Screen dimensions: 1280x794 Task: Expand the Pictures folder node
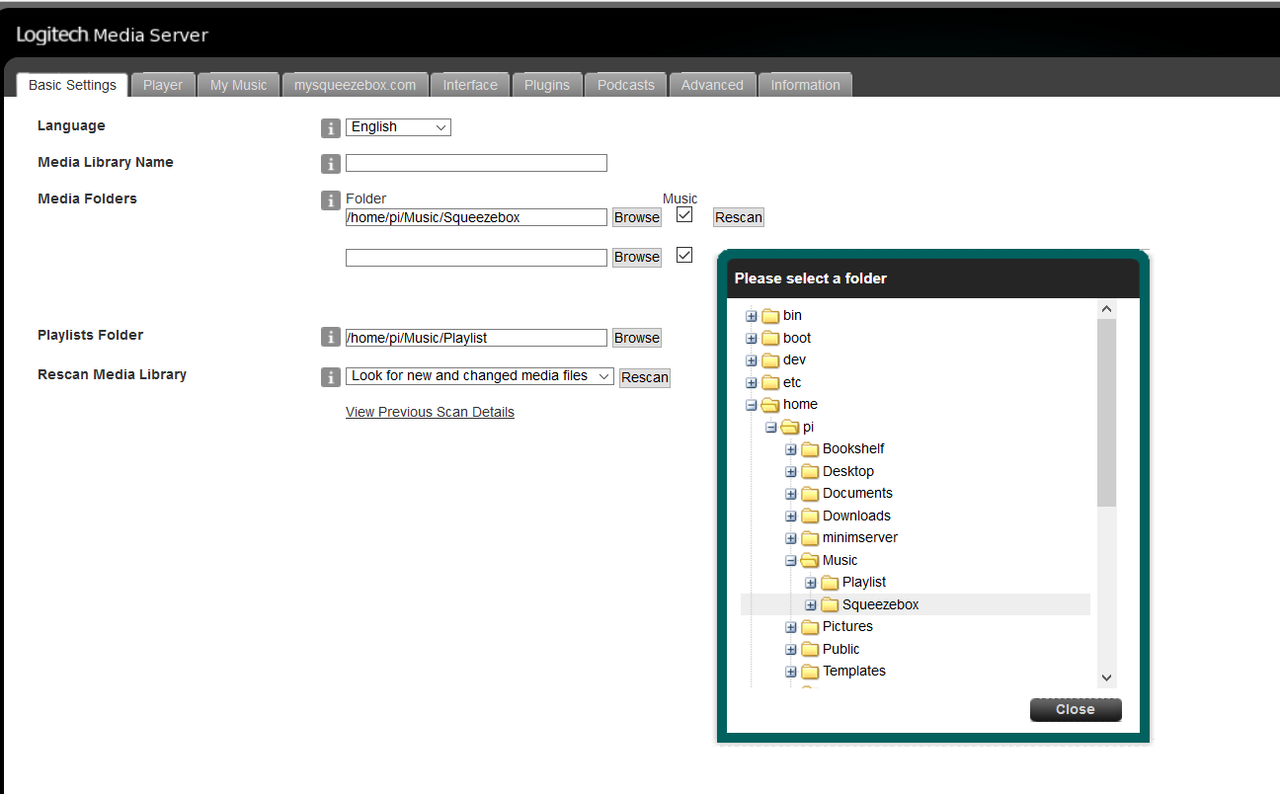[791, 627]
